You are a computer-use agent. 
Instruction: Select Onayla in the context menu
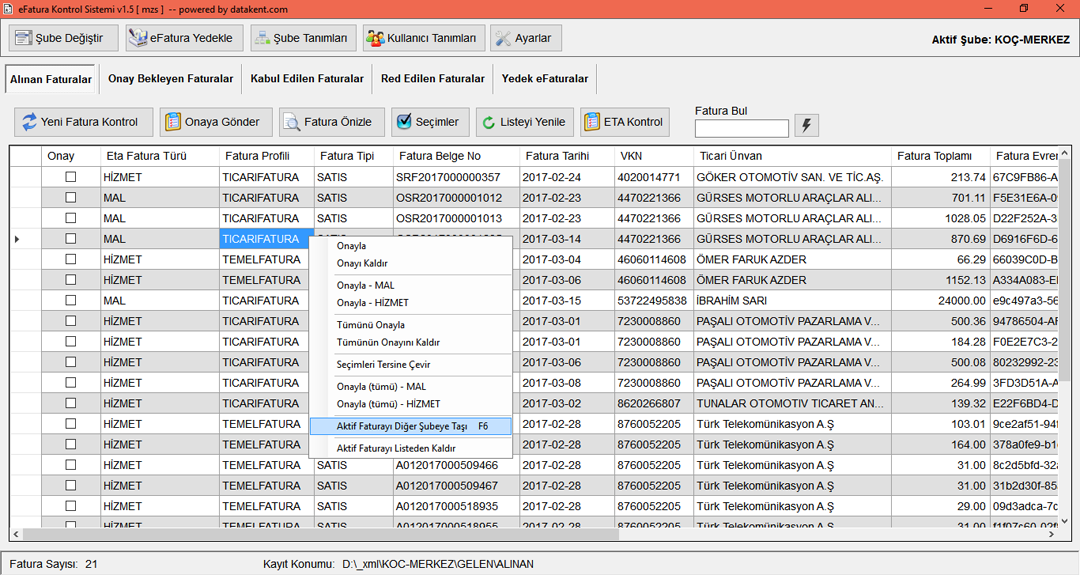tap(411, 246)
